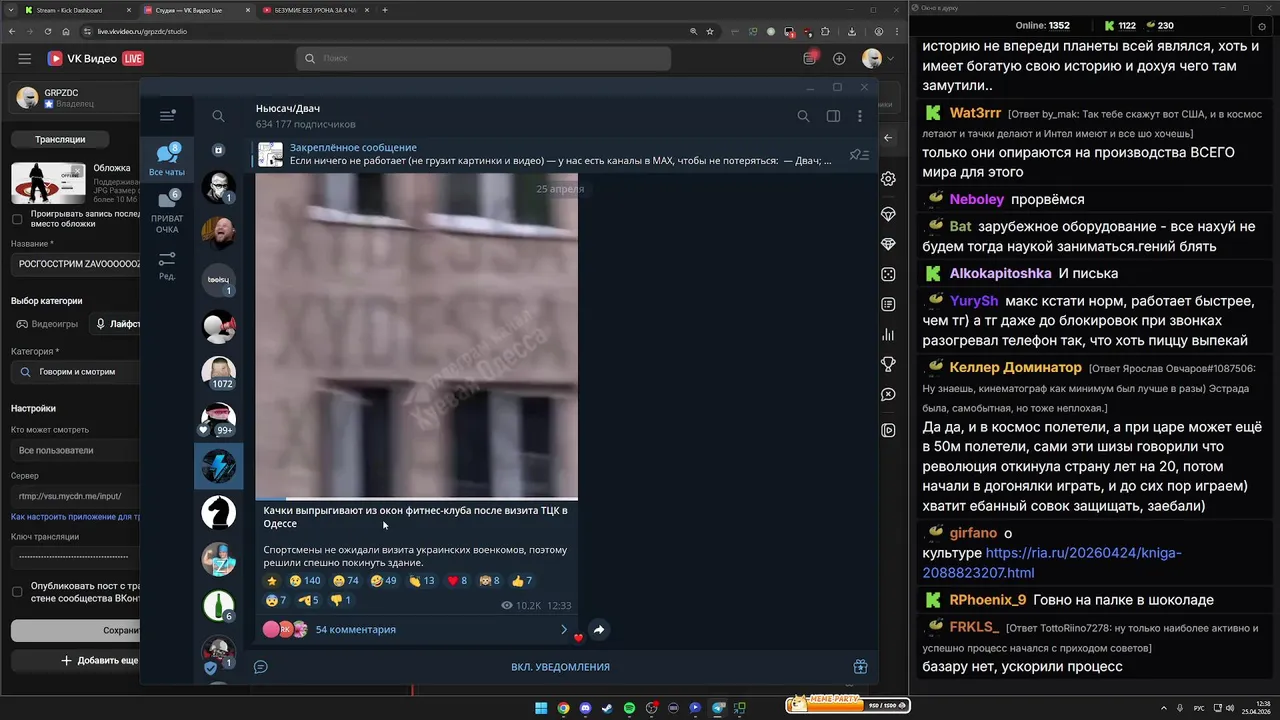Open the chess knight avatar chat
Viewport: 1280px width, 720px height.
point(218,511)
